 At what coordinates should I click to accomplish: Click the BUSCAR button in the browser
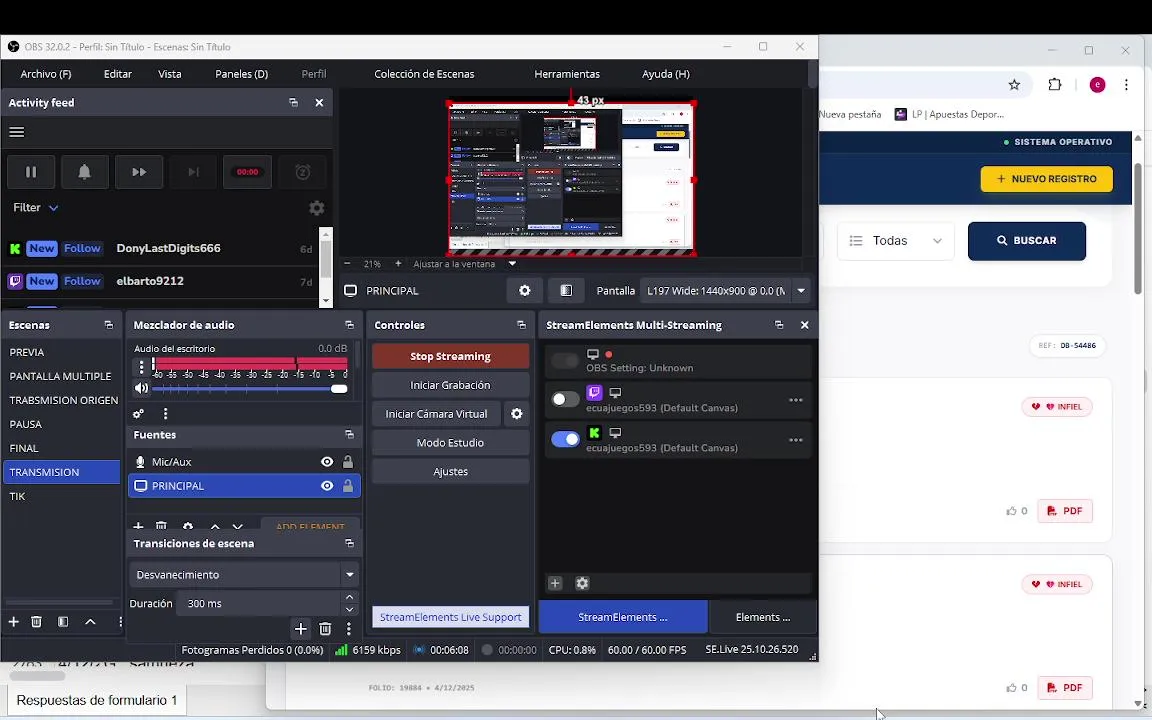(1026, 241)
